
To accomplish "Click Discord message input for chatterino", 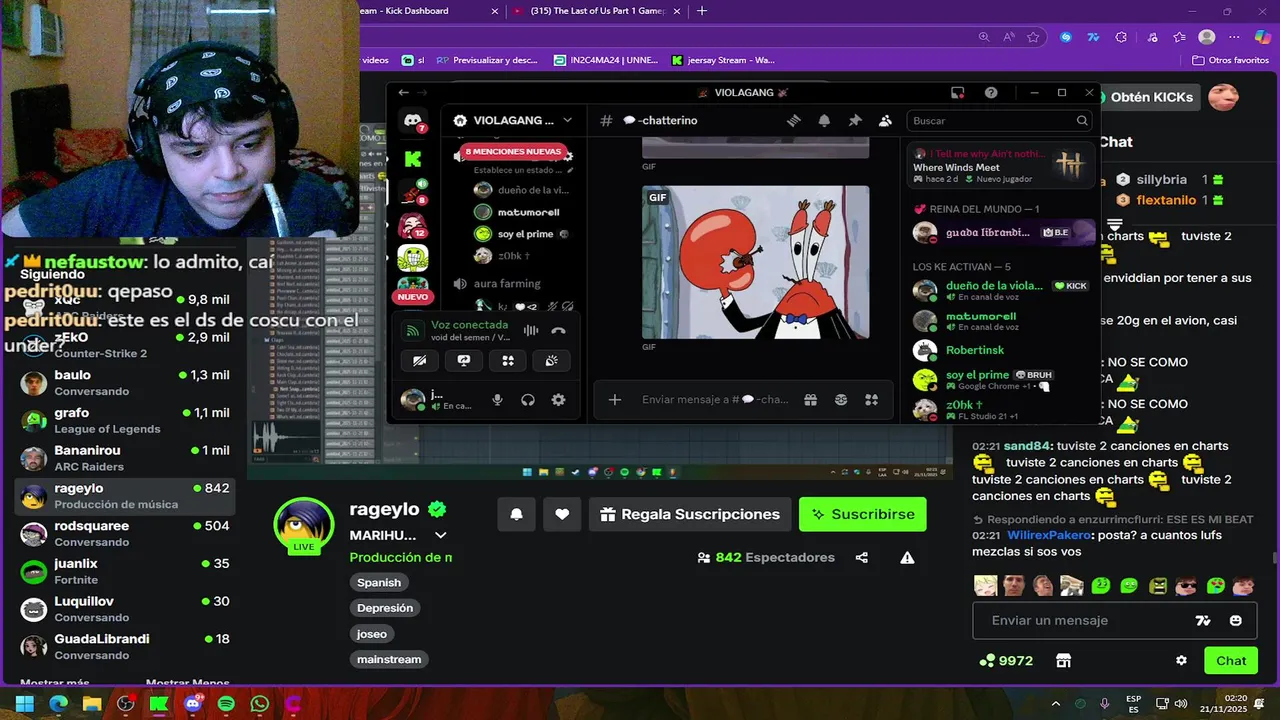I will pyautogui.click(x=715, y=399).
